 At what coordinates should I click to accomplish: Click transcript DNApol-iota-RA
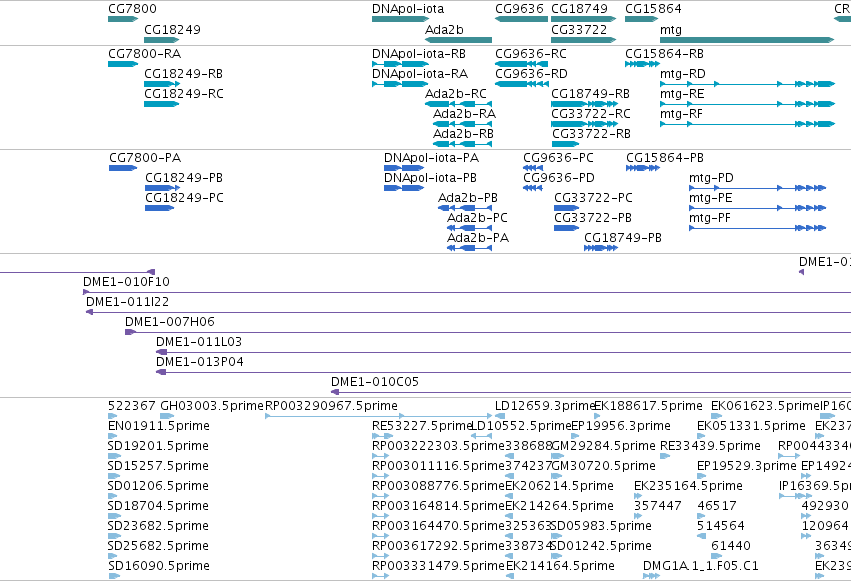401,84
